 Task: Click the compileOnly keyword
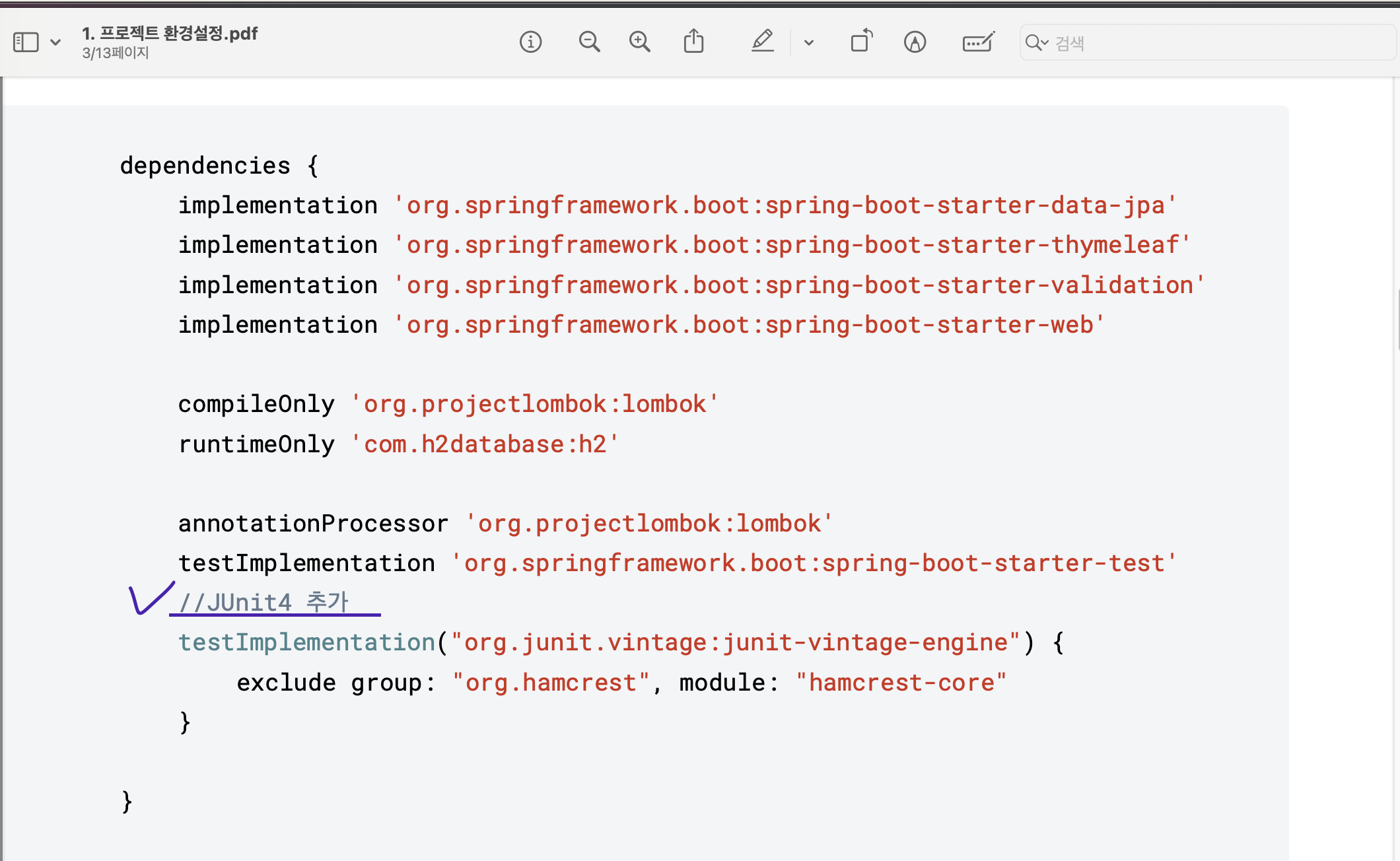click(x=256, y=404)
